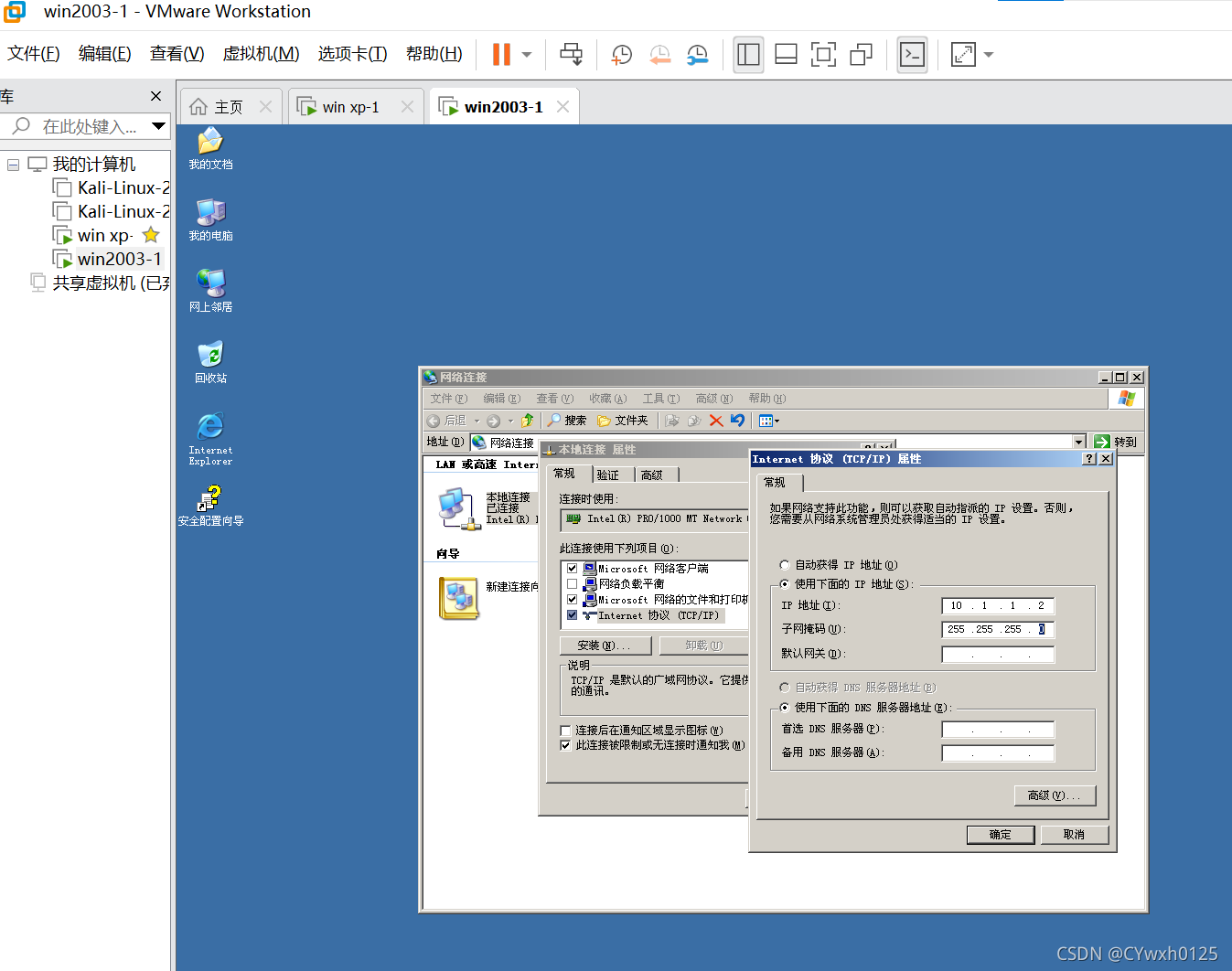Open 安全配置向导 desktop shortcut

coord(210,507)
